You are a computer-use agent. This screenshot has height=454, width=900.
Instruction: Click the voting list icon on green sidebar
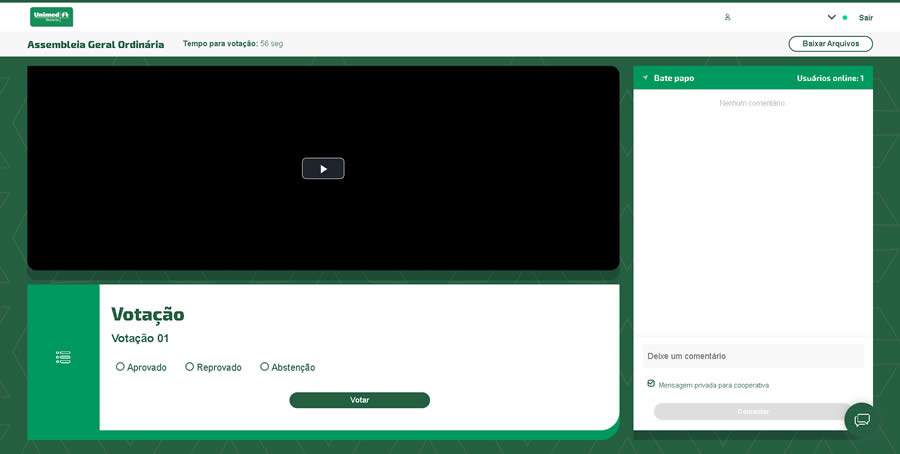coord(63,357)
